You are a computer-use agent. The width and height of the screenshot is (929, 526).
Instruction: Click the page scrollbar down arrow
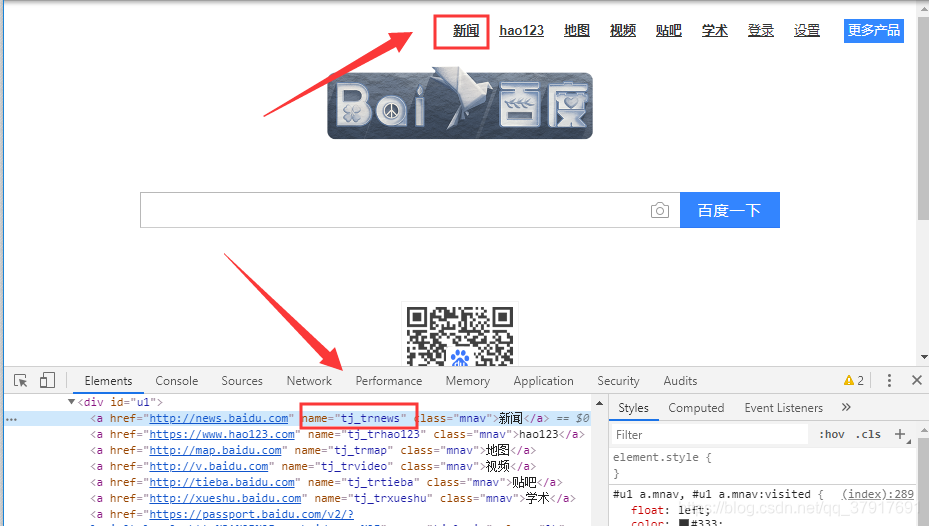[x=924, y=357]
